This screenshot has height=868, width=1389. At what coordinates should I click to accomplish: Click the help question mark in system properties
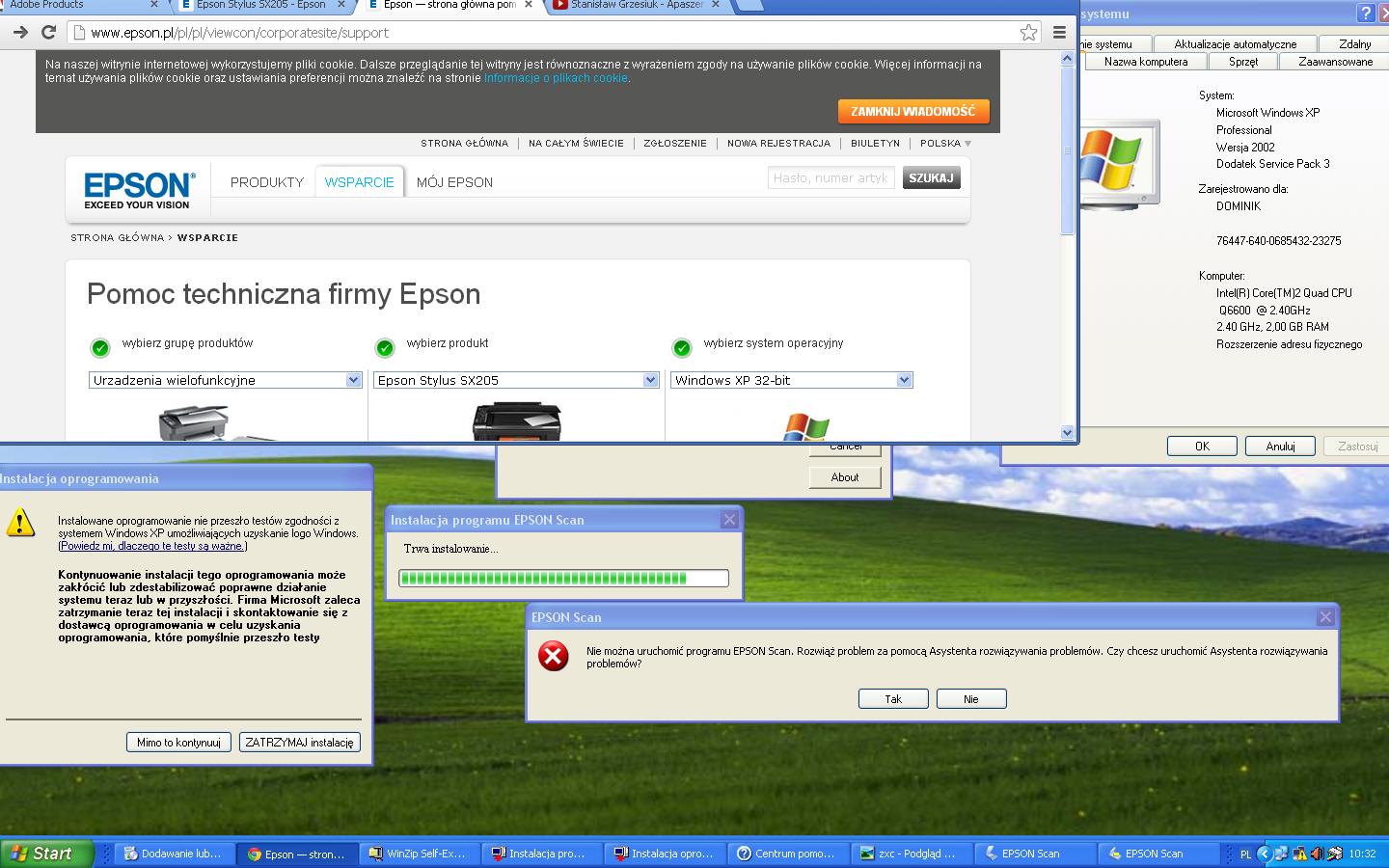tap(1365, 14)
